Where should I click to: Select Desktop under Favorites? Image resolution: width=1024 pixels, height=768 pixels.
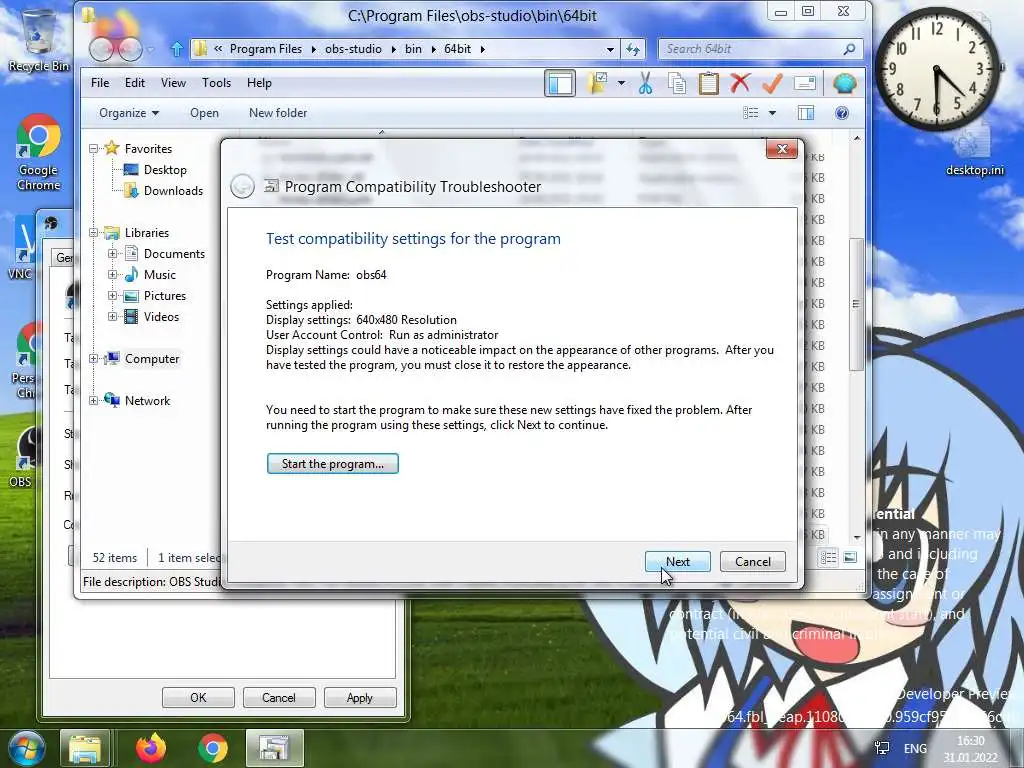coord(165,170)
